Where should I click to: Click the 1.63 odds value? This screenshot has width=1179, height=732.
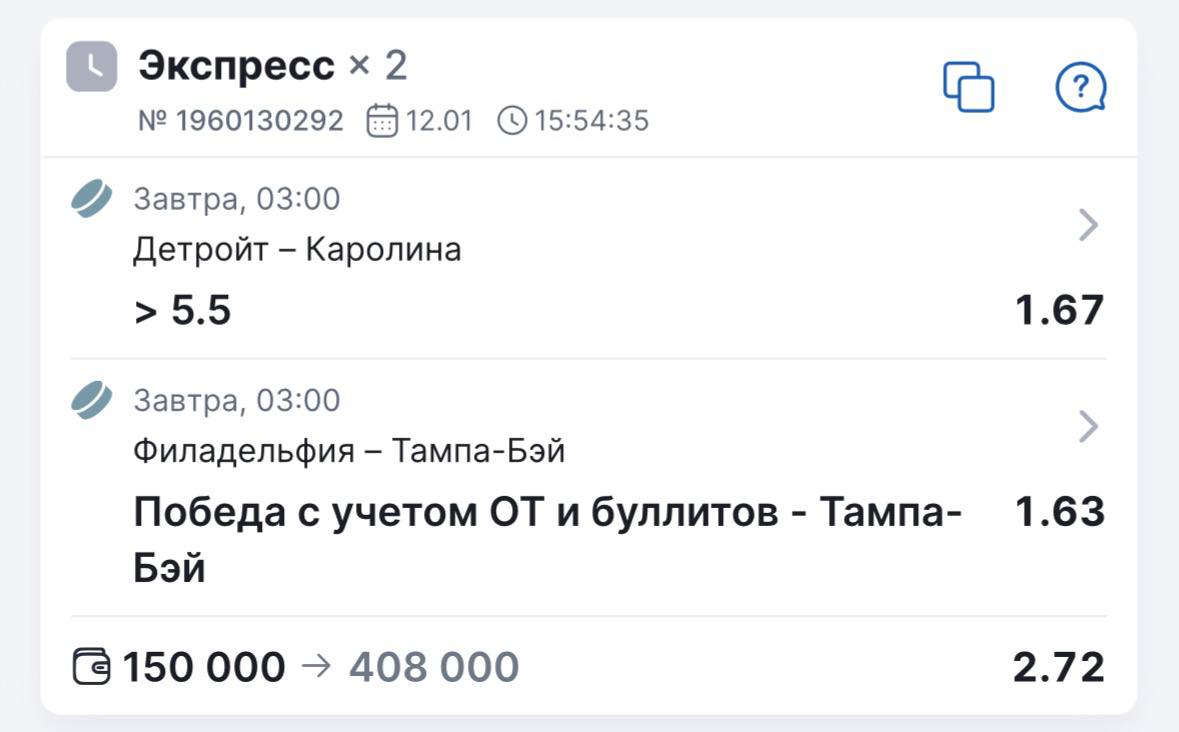[1059, 512]
